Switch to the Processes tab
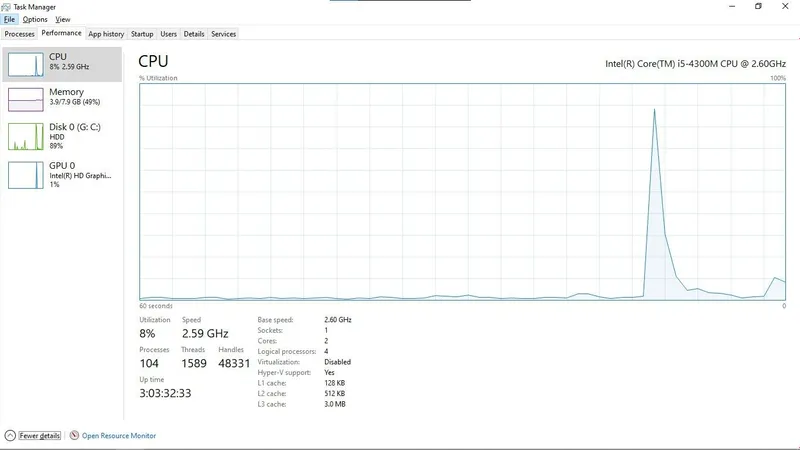Image resolution: width=800 pixels, height=450 pixels. (x=19, y=34)
